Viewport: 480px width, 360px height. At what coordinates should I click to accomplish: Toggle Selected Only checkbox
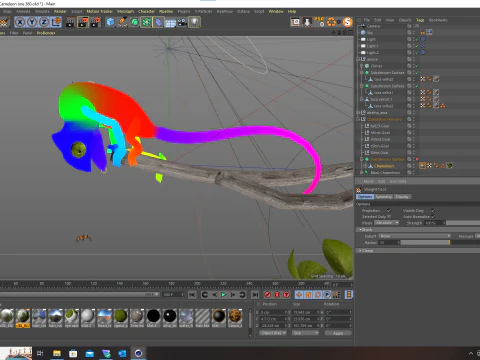[389, 217]
